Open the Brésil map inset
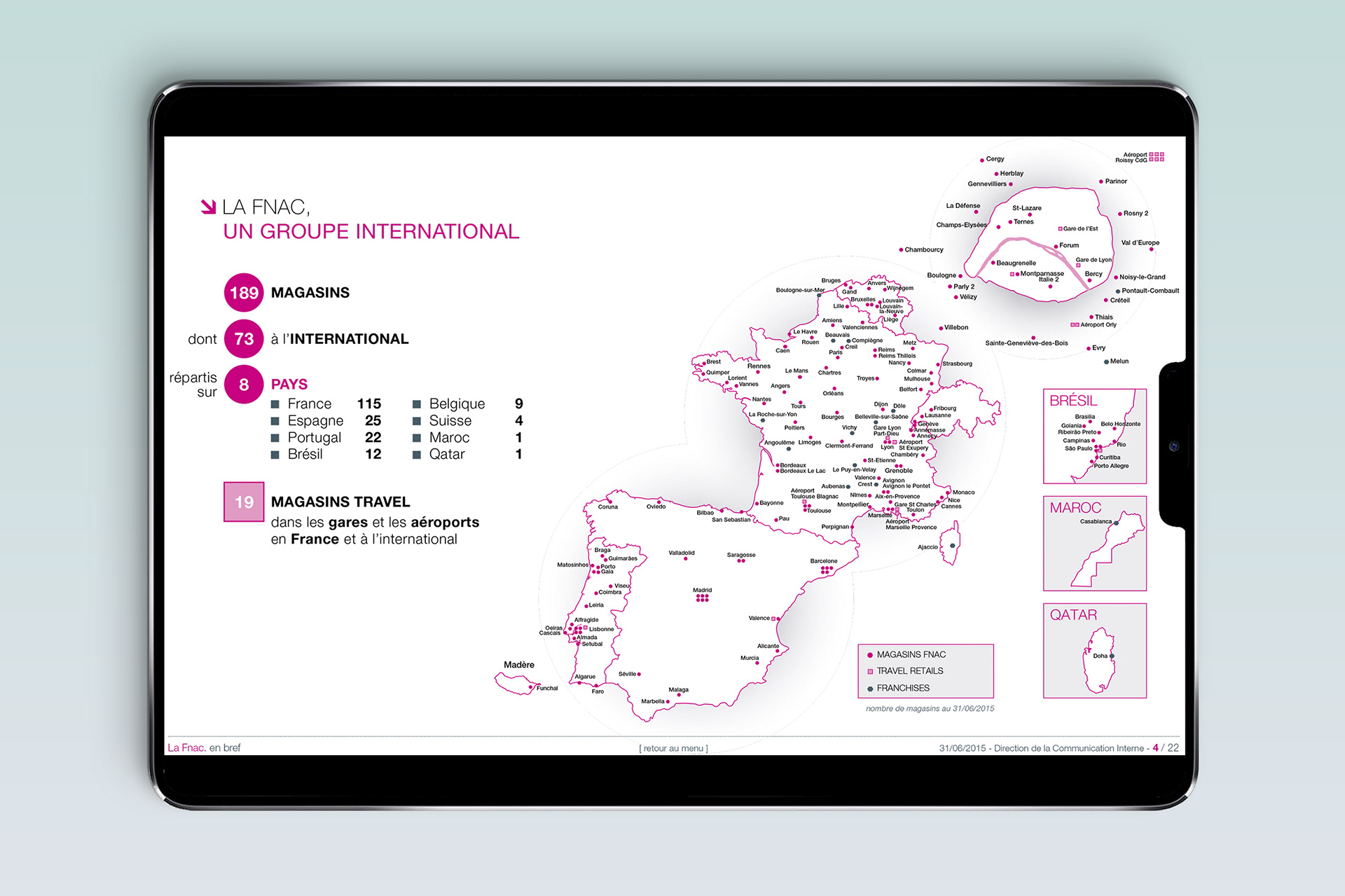Viewport: 1345px width, 896px height. click(1094, 436)
